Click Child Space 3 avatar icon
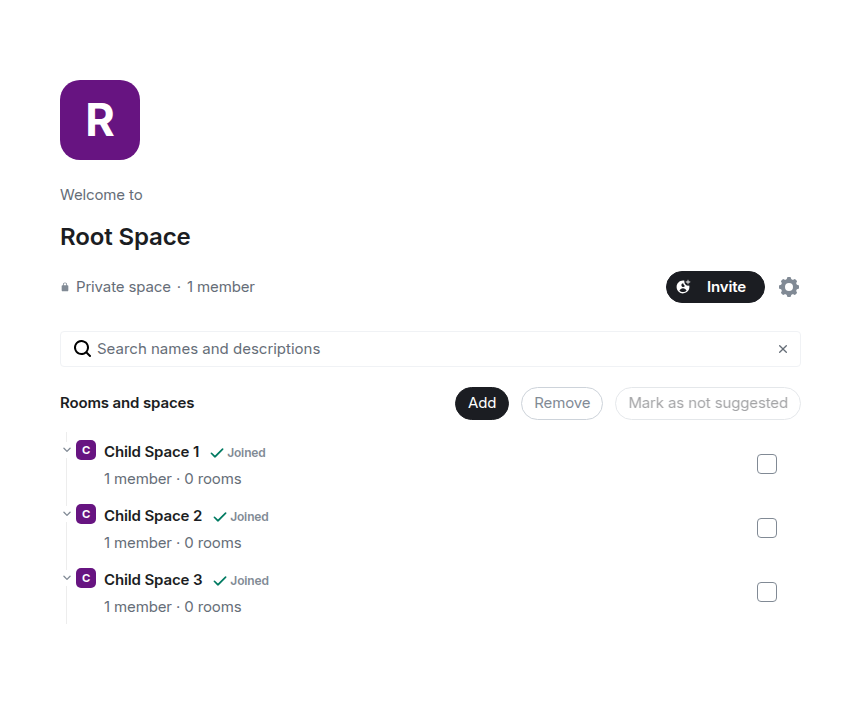 point(86,579)
